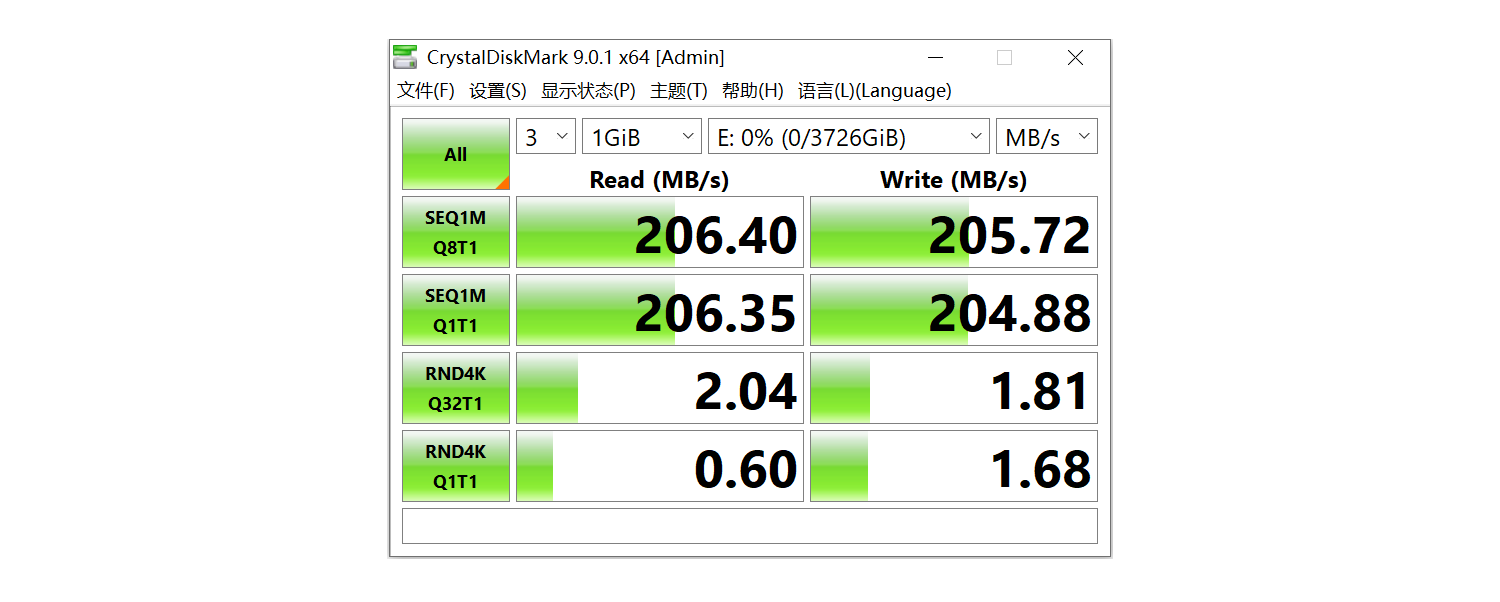Run all benchmarks with the All button

[x=456, y=154]
